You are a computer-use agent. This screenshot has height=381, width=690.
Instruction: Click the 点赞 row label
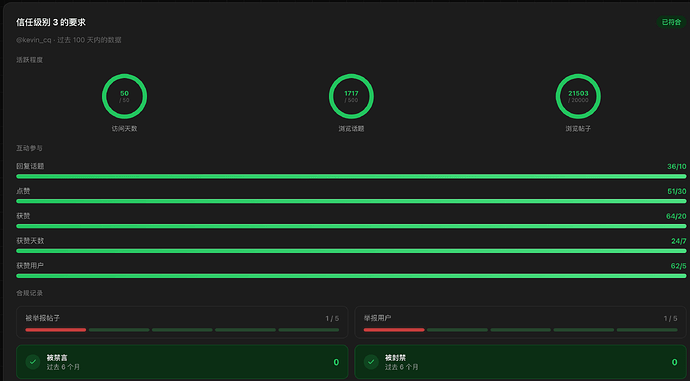point(23,191)
